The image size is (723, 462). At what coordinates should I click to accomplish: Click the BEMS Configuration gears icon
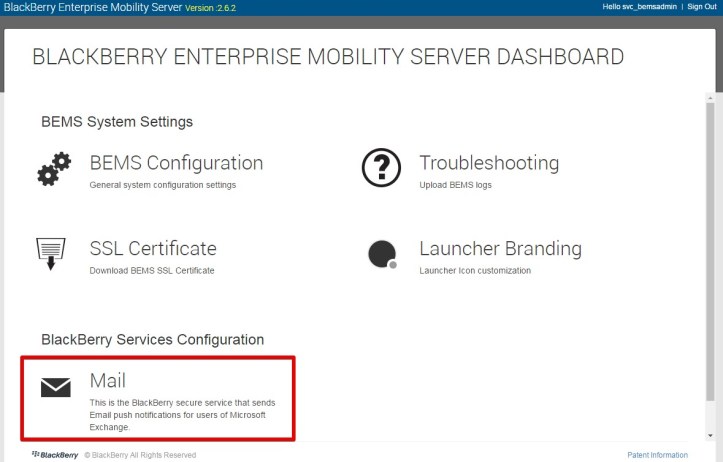pyautogui.click(x=54, y=169)
